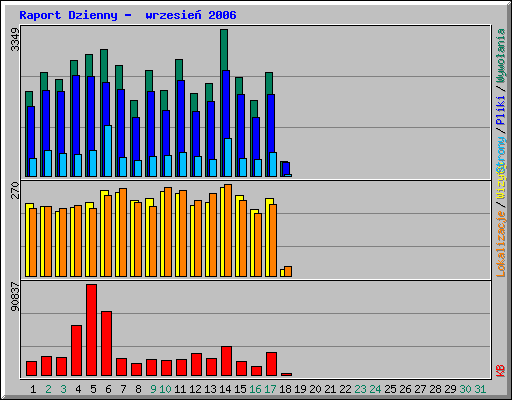Click day number 7 on the axis
The width and height of the screenshot is (512, 400).
click(123, 389)
